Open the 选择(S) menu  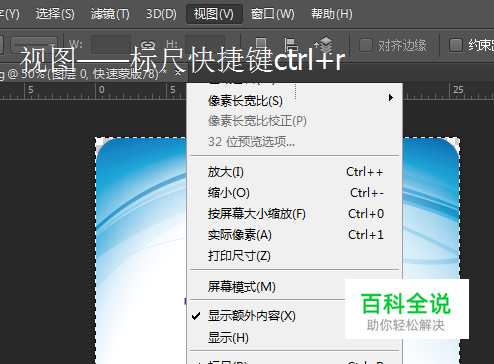click(x=55, y=14)
